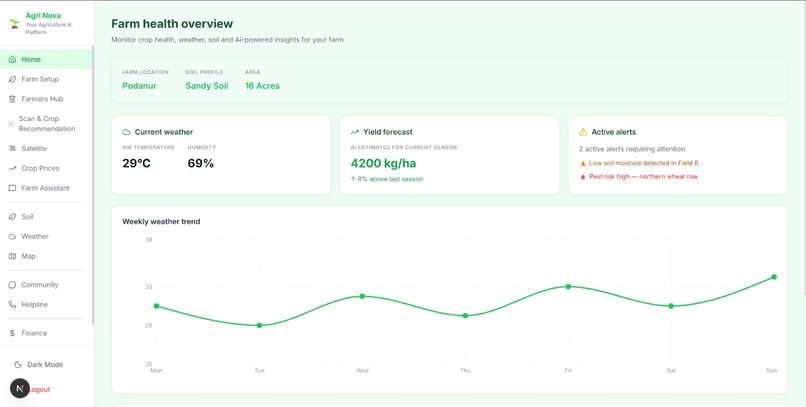Click the Sandy Soil profile value
The width and height of the screenshot is (806, 407).
[x=207, y=86]
